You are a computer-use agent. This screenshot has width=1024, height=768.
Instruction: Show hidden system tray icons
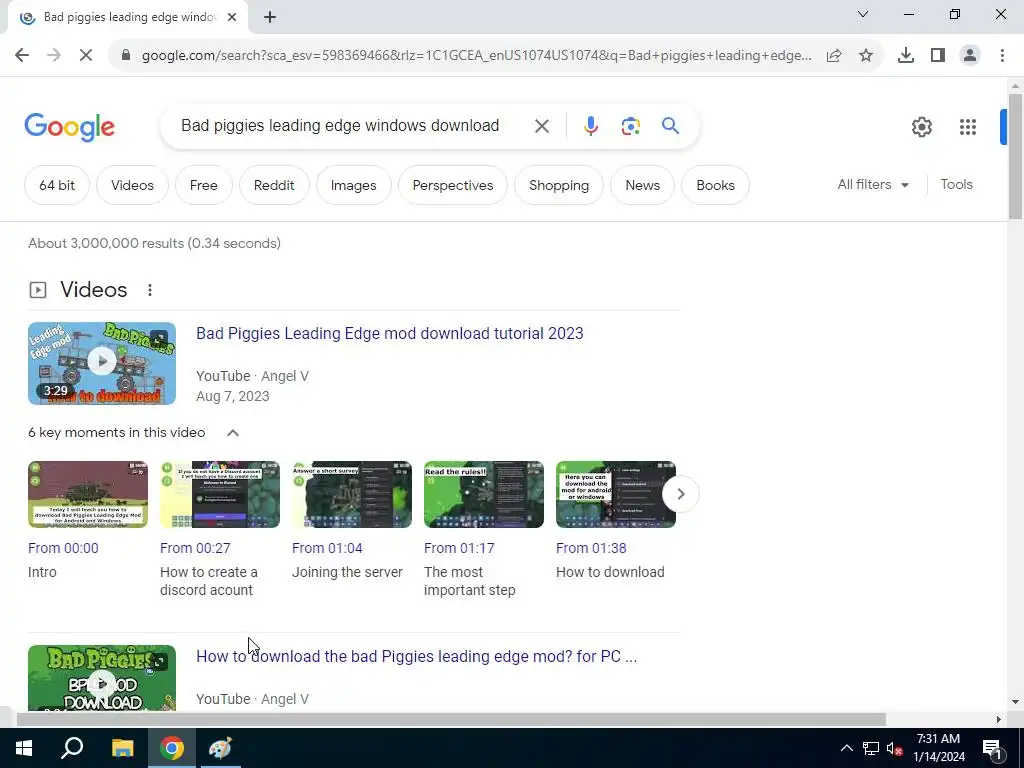[x=846, y=748]
